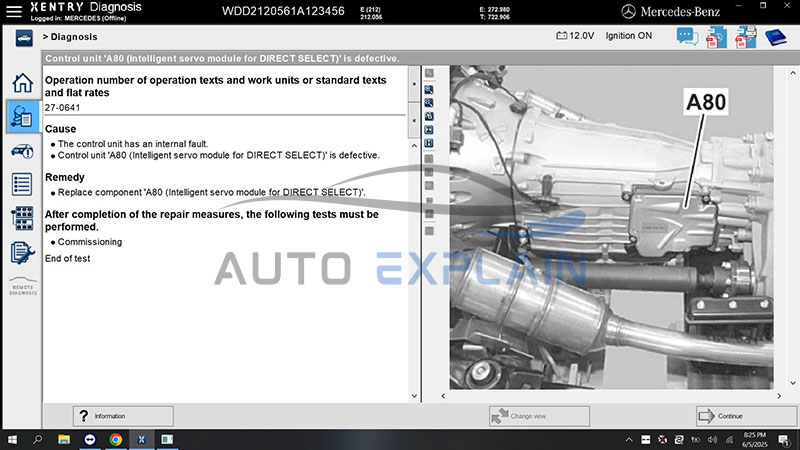Open TeamViewer from the taskbar
This screenshot has width=800, height=450.
coord(90,439)
